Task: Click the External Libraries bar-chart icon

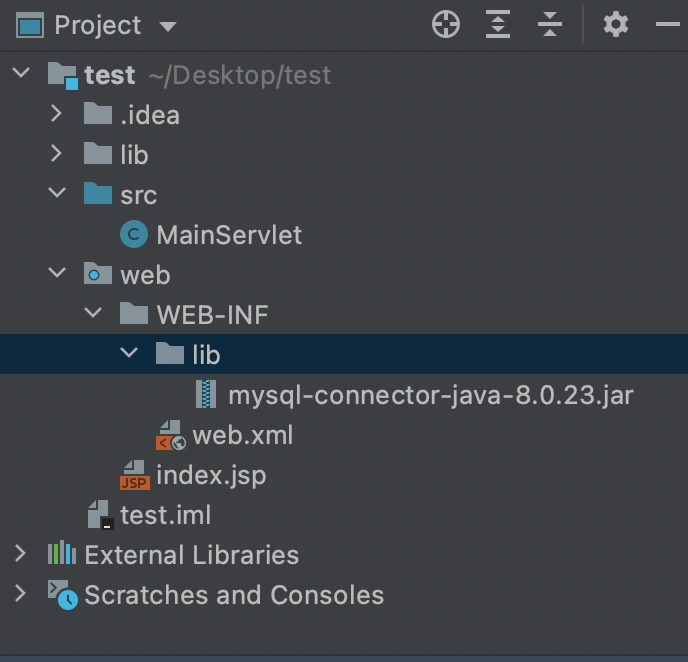Action: tap(62, 553)
